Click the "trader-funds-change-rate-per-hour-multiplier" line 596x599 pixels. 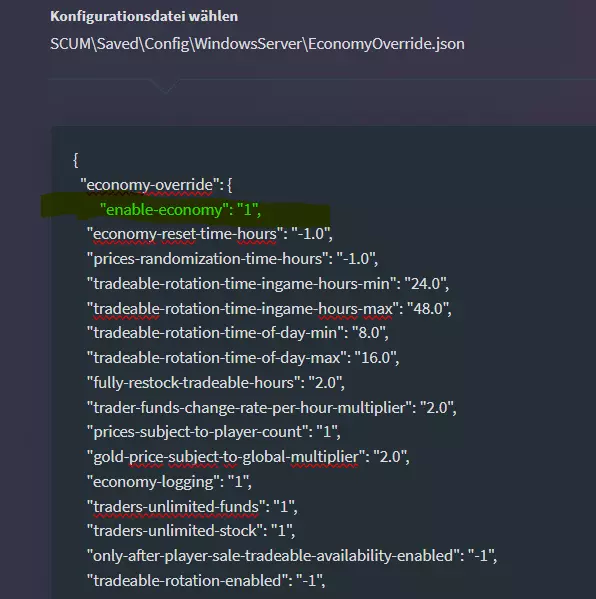coord(272,408)
